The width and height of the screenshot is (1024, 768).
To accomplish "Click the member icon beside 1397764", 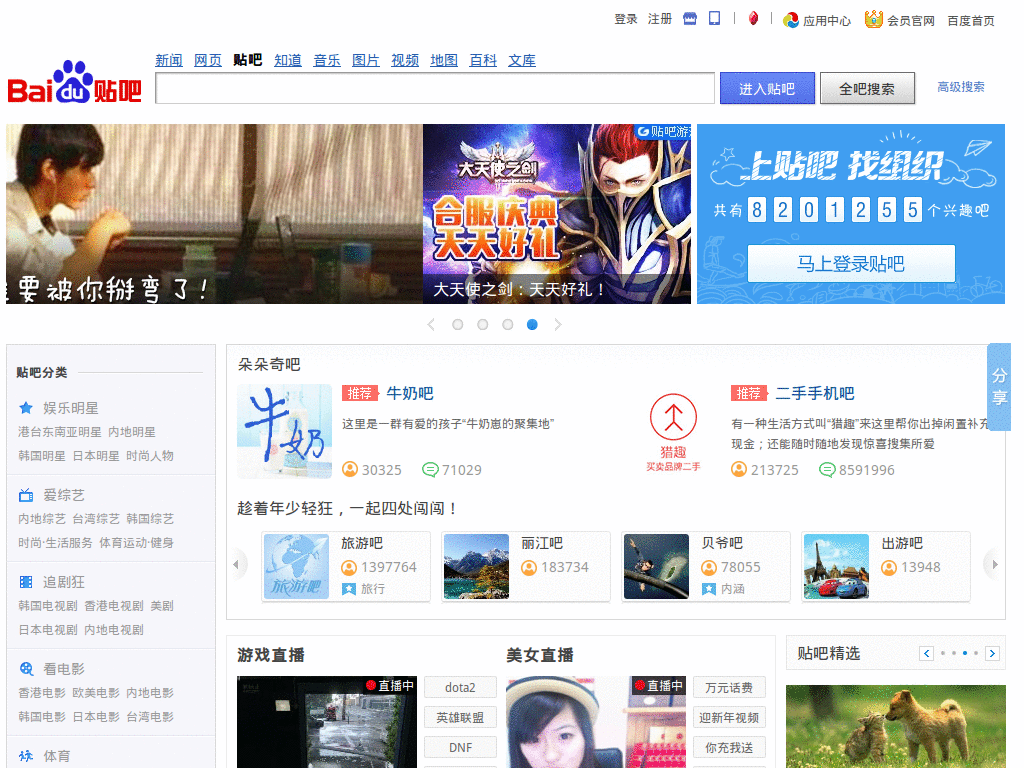I will (349, 568).
